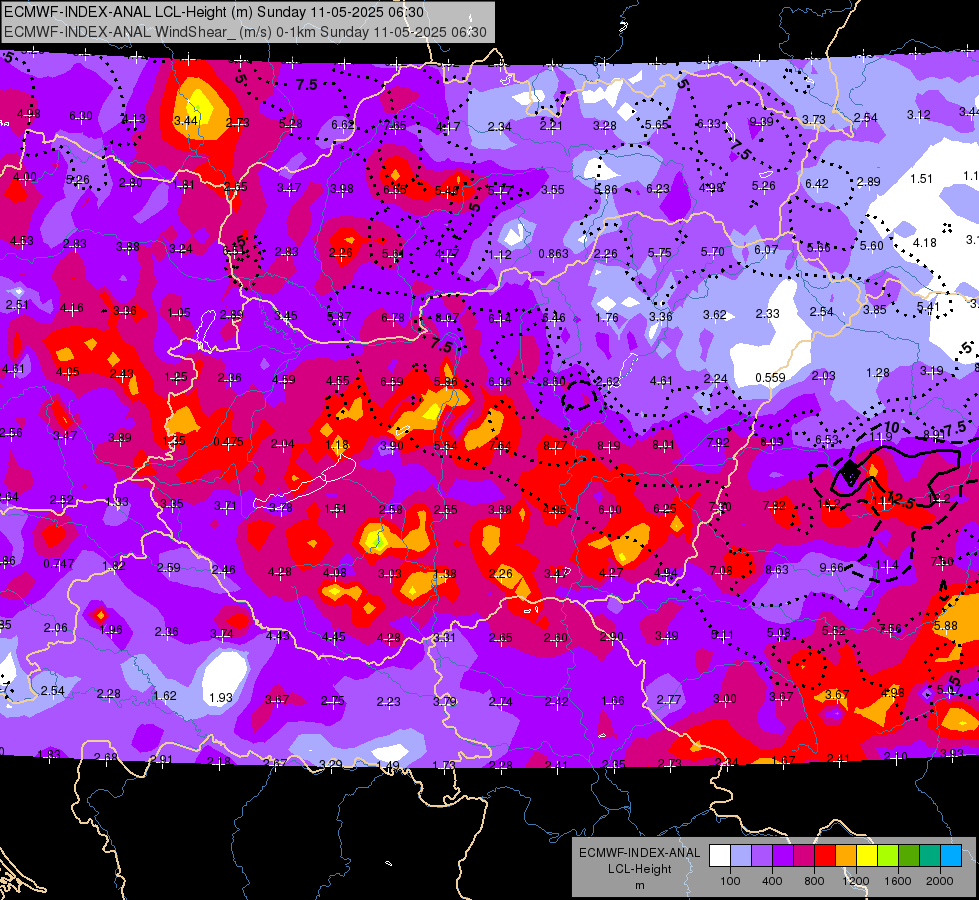This screenshot has height=900, width=979.
Task: Click the grid value 9.66
Action: tap(832, 567)
